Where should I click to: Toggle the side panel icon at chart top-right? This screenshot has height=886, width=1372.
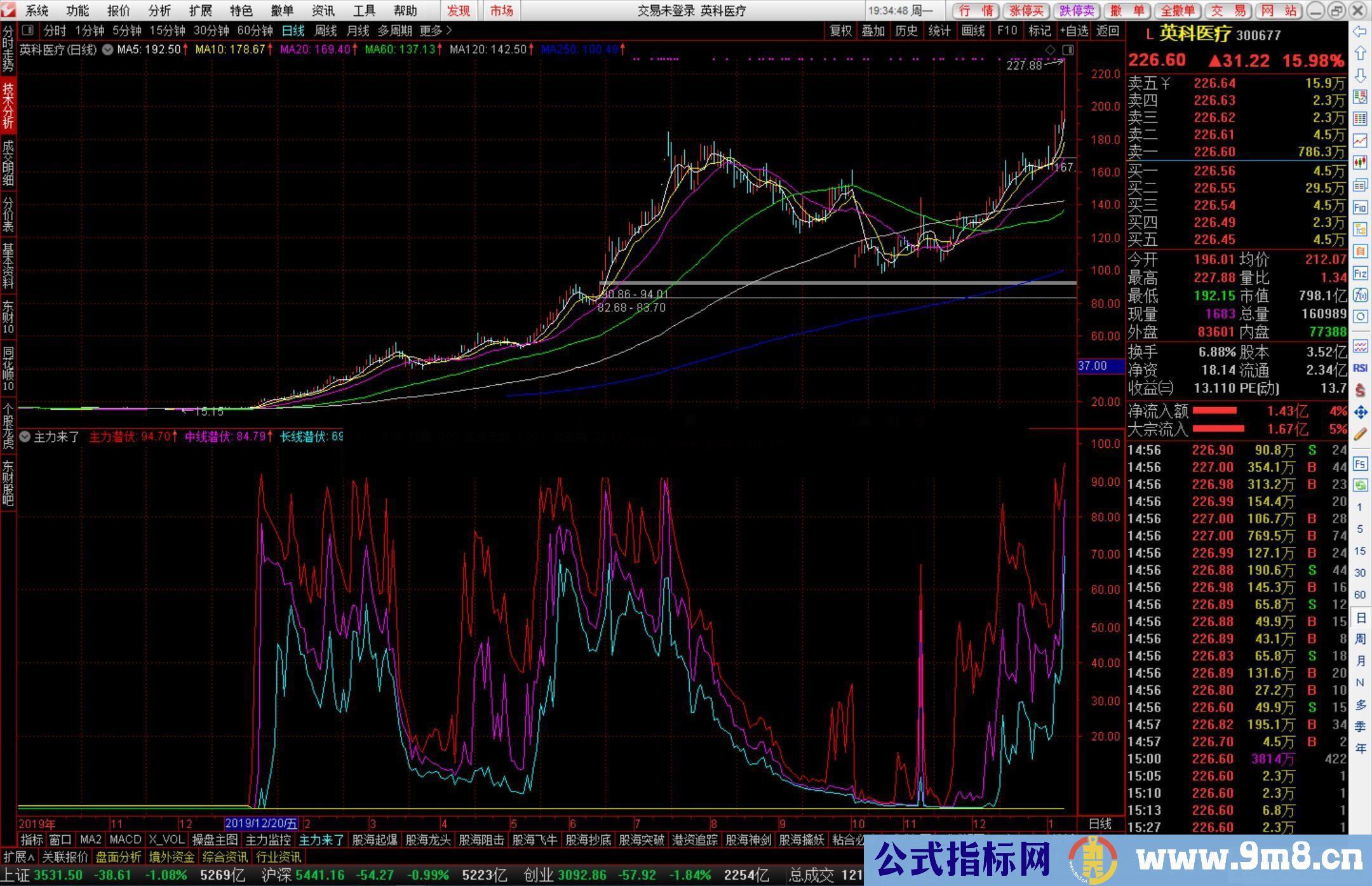pos(1068,50)
